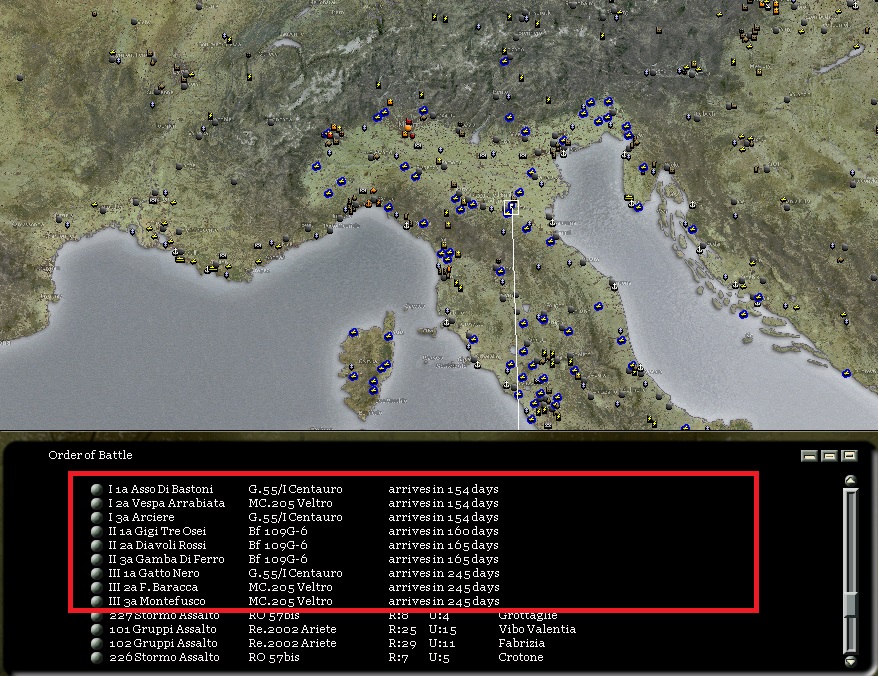
Task: Click 'arrives in 154 days' for Arciere
Action: 443,517
